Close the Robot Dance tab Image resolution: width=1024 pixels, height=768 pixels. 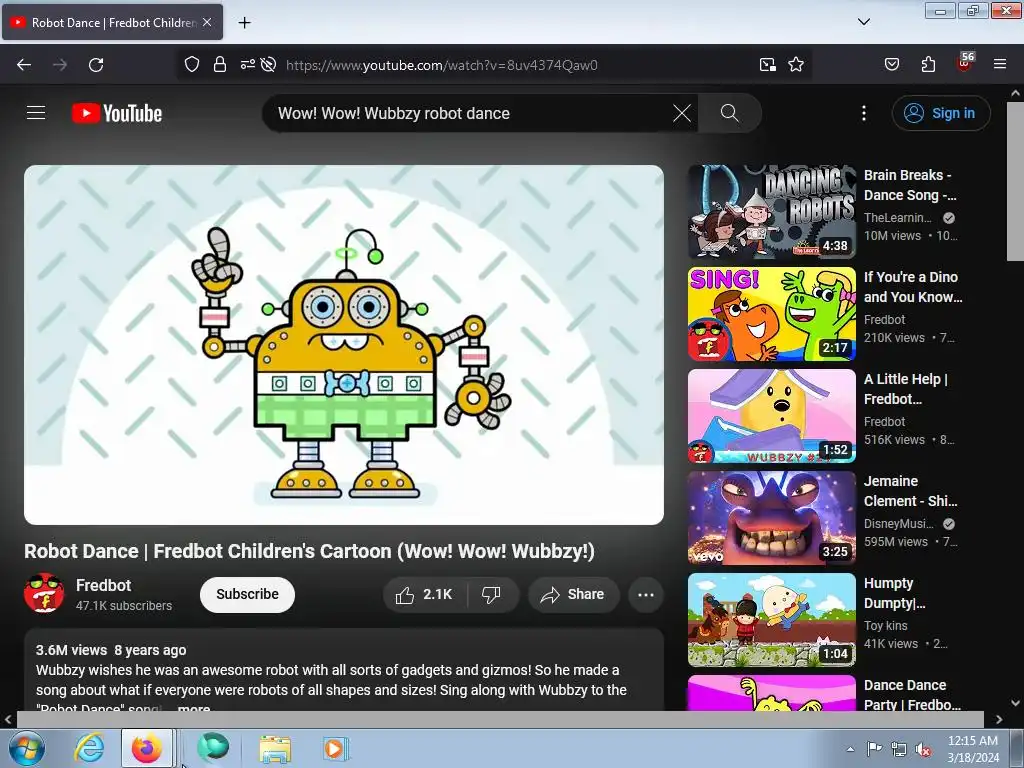(207, 22)
